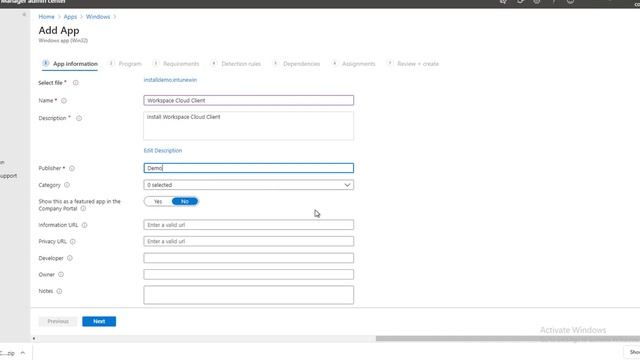640x360 pixels.
Task: Click the Notes info icon
Action: point(59,291)
